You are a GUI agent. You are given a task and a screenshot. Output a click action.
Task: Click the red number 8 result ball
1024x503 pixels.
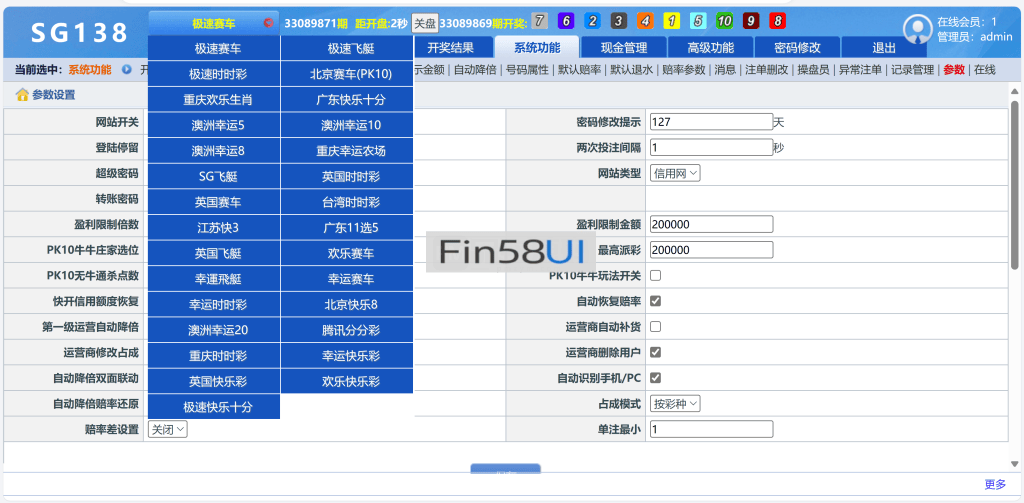(777, 21)
